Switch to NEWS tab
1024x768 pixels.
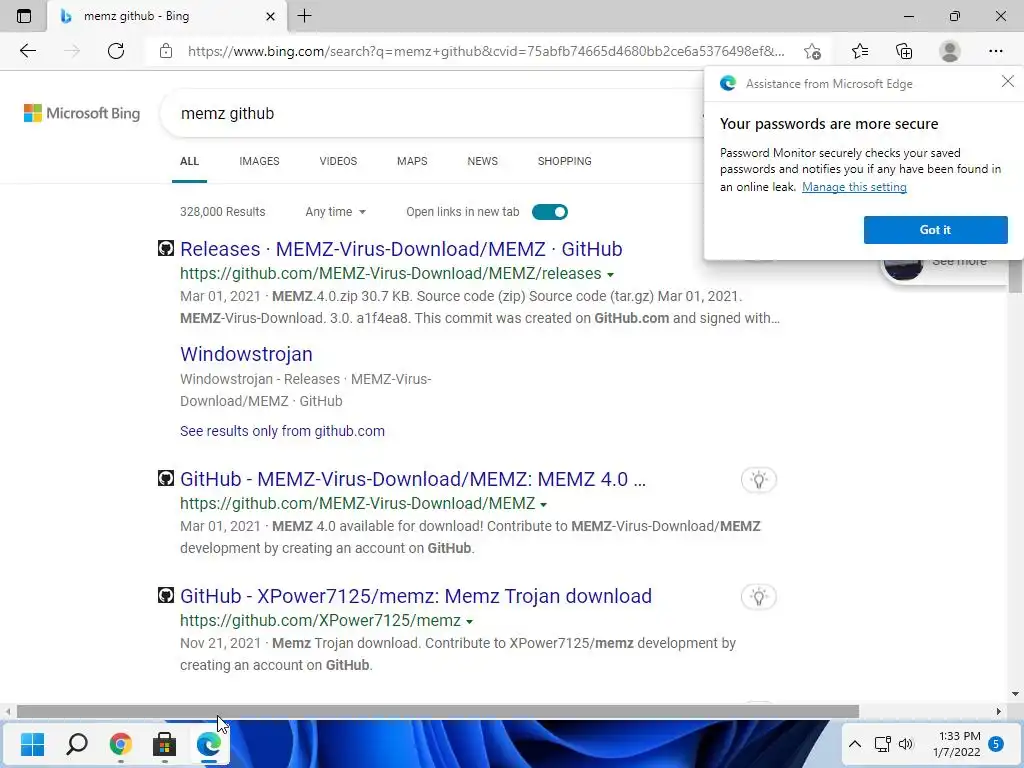(483, 161)
